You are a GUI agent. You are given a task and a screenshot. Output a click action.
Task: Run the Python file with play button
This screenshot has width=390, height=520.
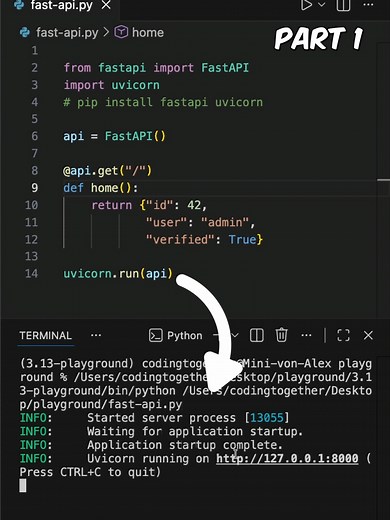(x=306, y=4)
